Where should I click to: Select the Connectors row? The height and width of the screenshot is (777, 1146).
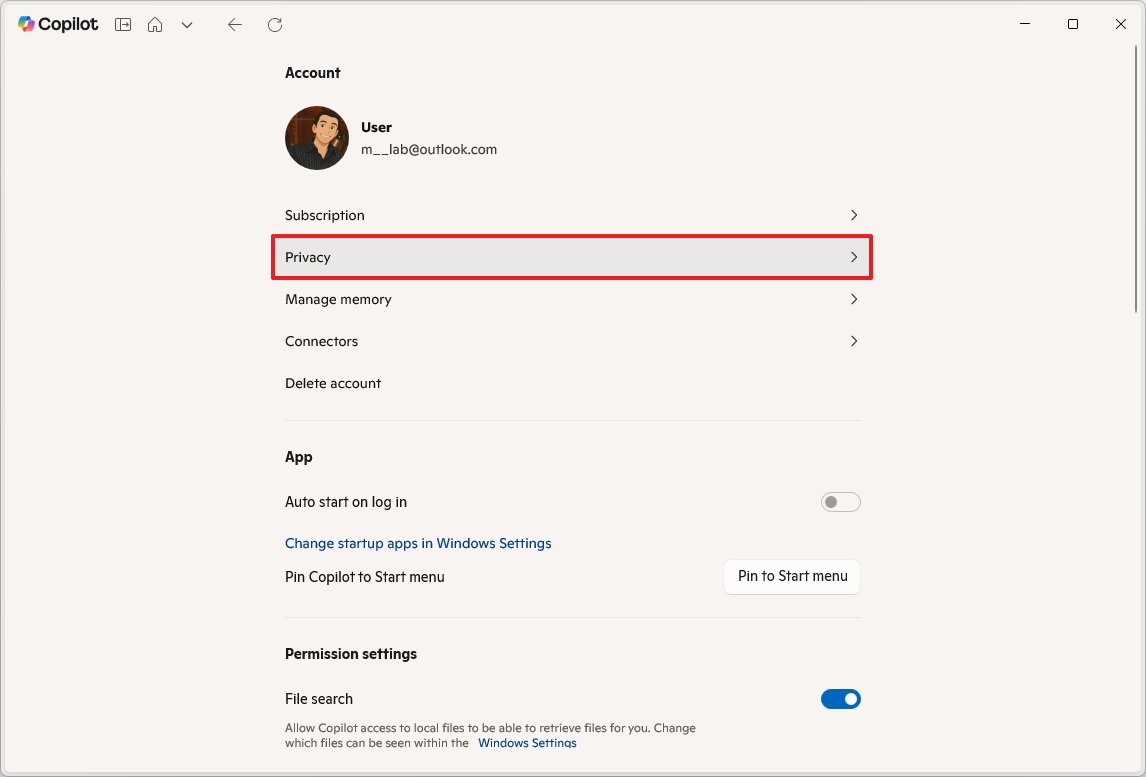[x=571, y=341]
